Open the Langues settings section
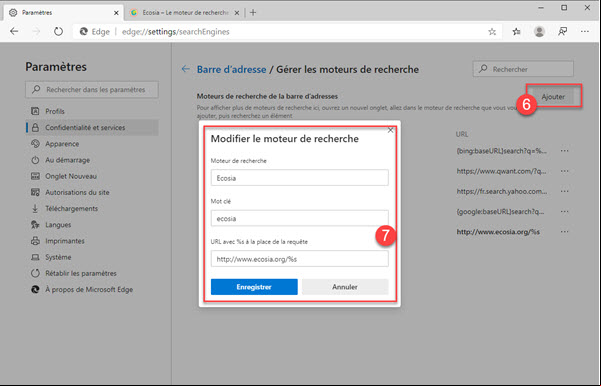Screen dimensions: 601x386 click(92, 225)
